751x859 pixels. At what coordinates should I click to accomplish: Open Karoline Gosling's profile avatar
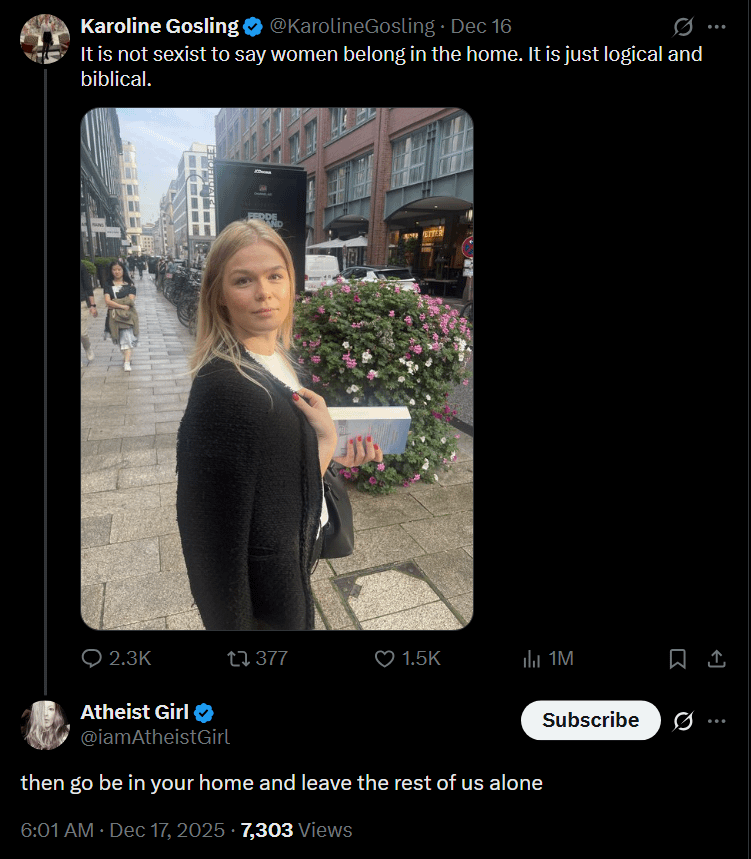tap(44, 39)
